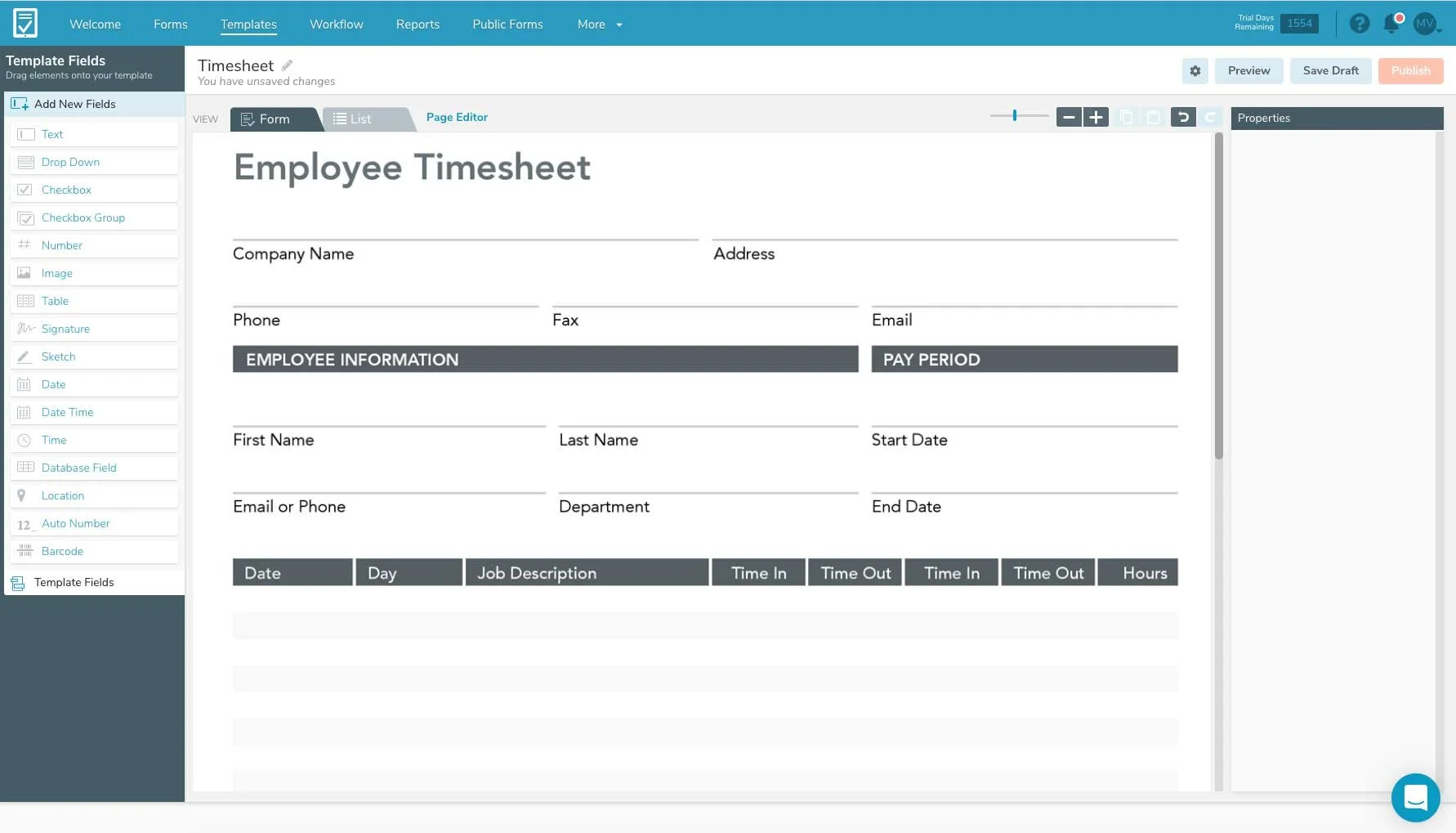This screenshot has height=833, width=1456.
Task: Open the notifications bell
Action: click(x=1391, y=24)
